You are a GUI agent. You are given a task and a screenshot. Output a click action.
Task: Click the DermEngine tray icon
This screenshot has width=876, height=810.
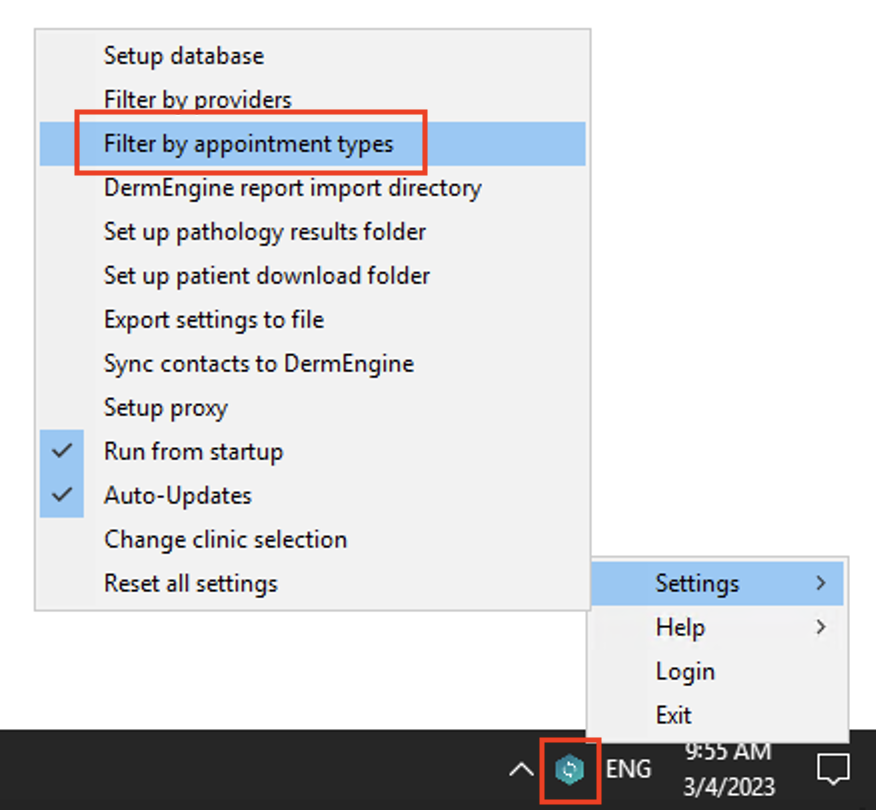click(x=569, y=769)
